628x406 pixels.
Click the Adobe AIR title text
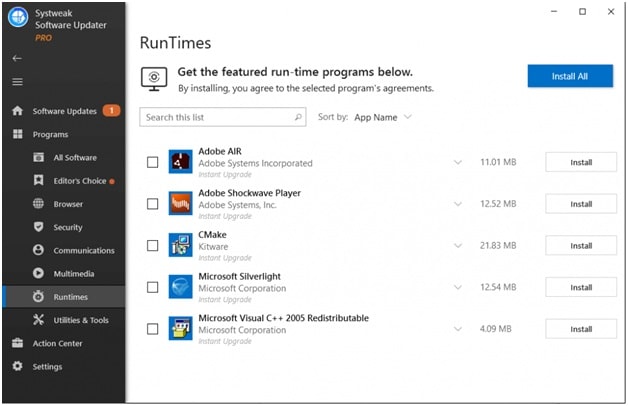coord(220,151)
